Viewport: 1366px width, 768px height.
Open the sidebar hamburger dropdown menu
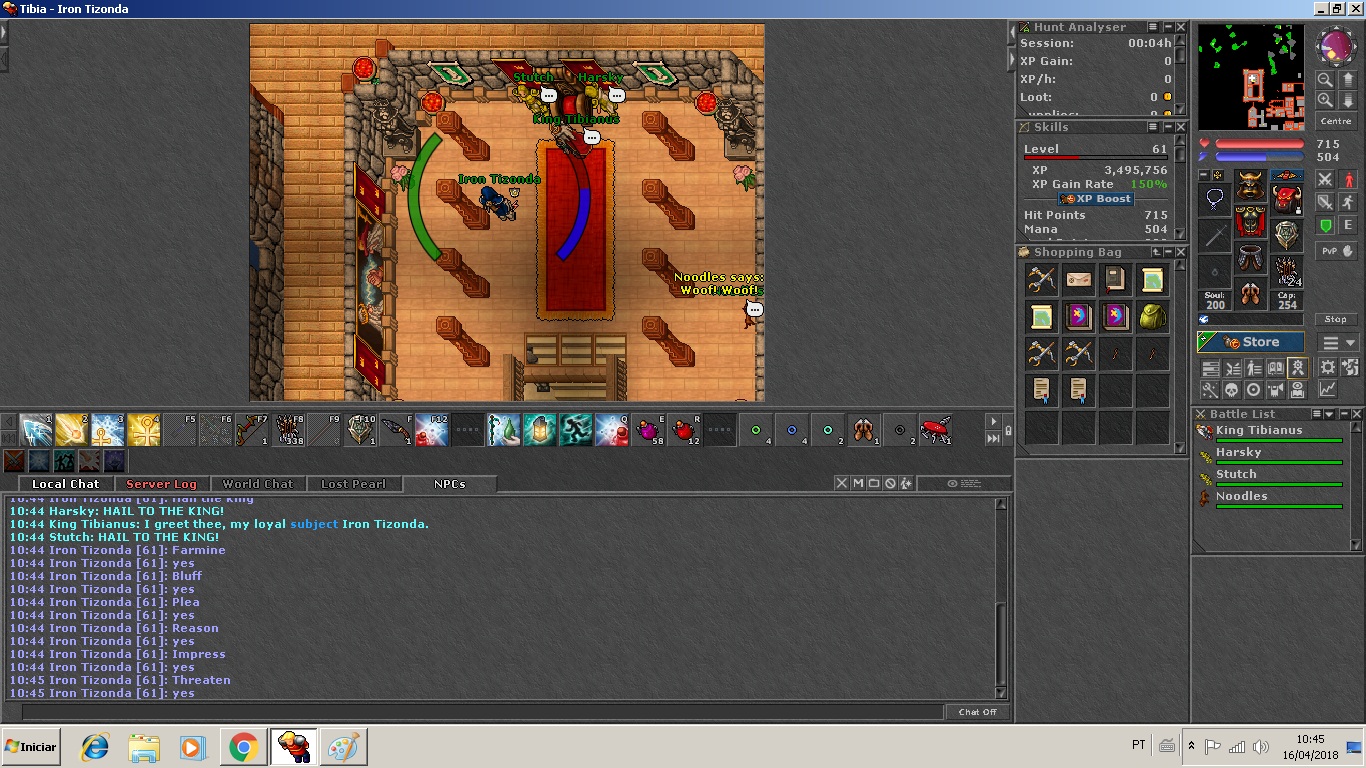coord(1338,343)
